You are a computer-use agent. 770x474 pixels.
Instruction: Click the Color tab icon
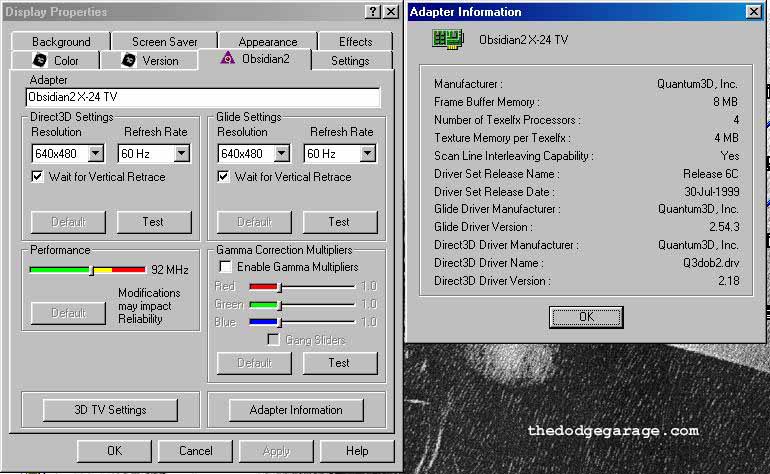click(40, 60)
